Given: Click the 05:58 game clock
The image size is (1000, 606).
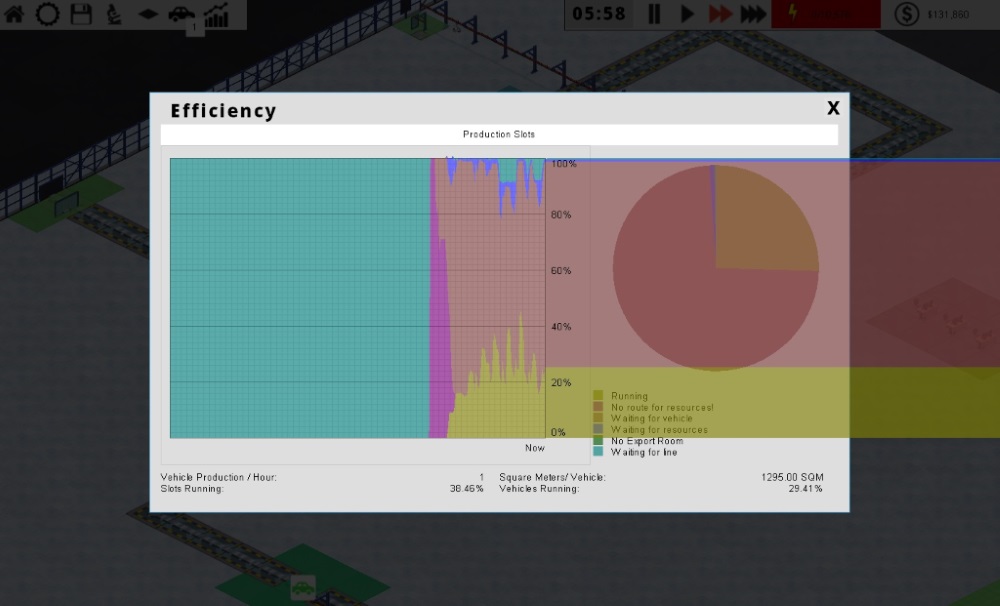Looking at the screenshot, I should coord(599,13).
